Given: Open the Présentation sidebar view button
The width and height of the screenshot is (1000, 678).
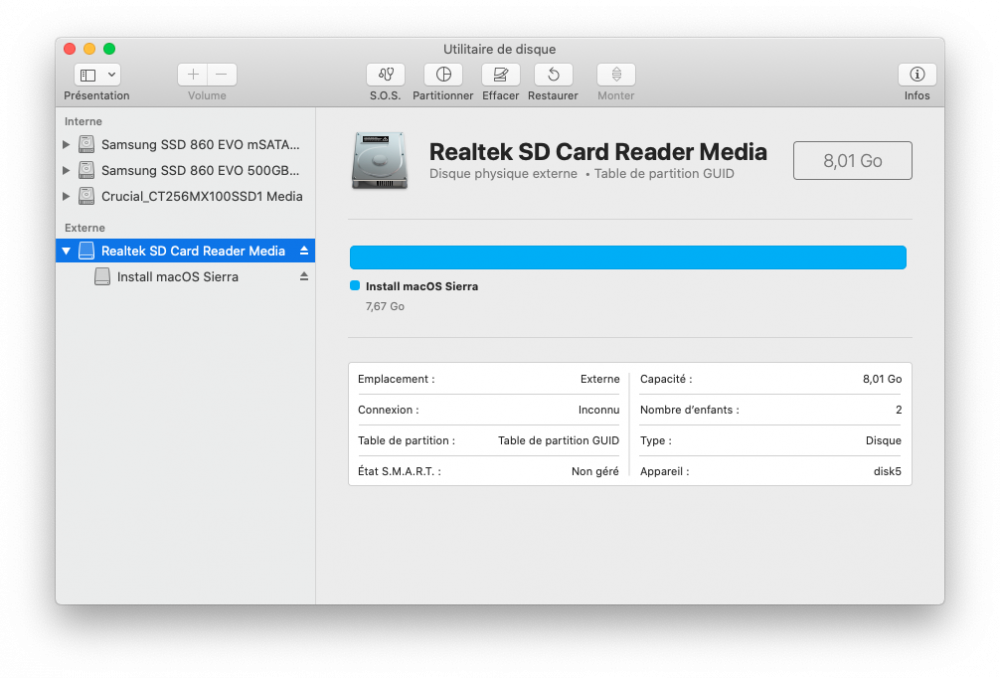Looking at the screenshot, I should point(89,75).
